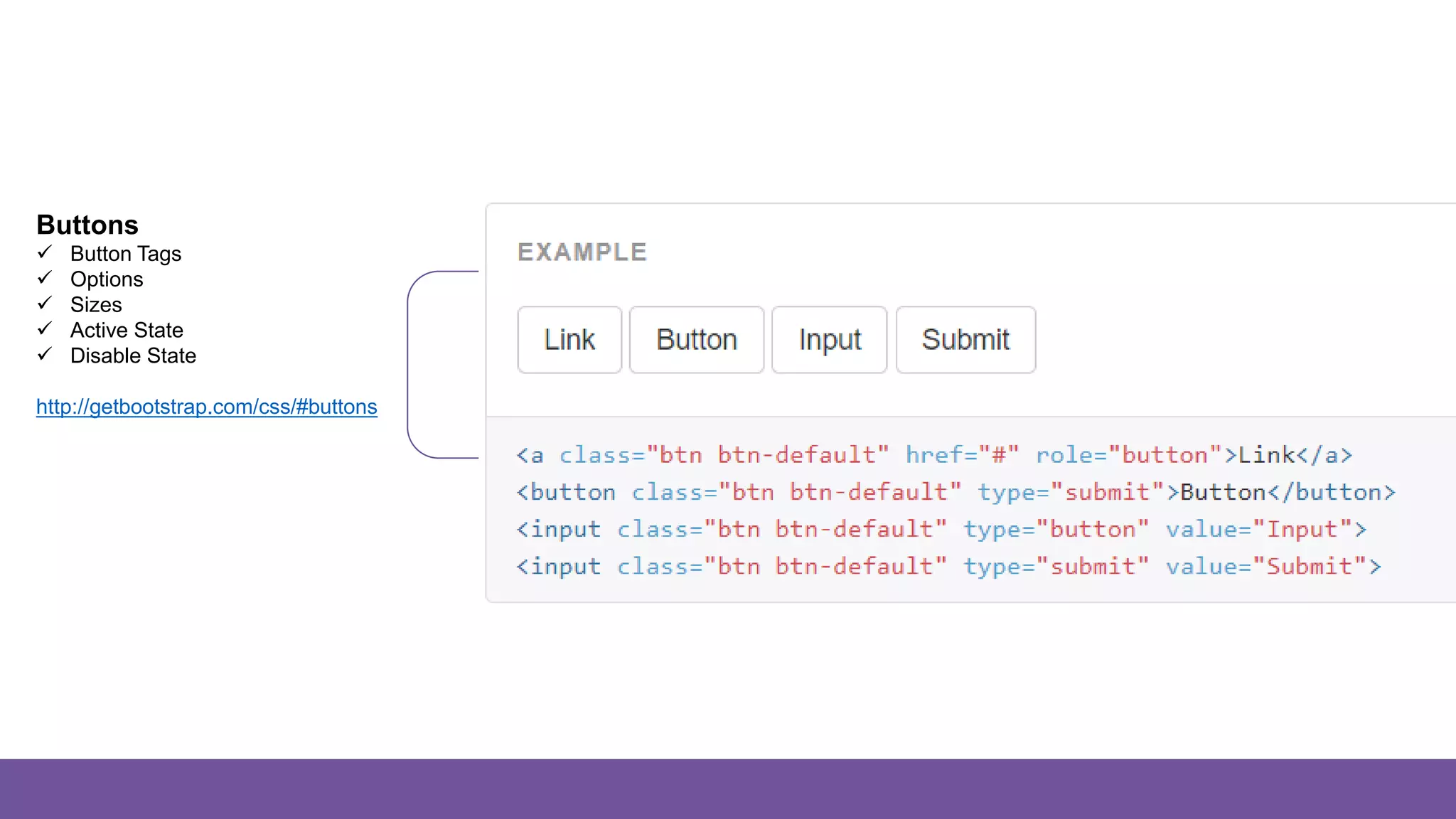1456x819 pixels.
Task: Click the Buttons heading text
Action: [87, 225]
